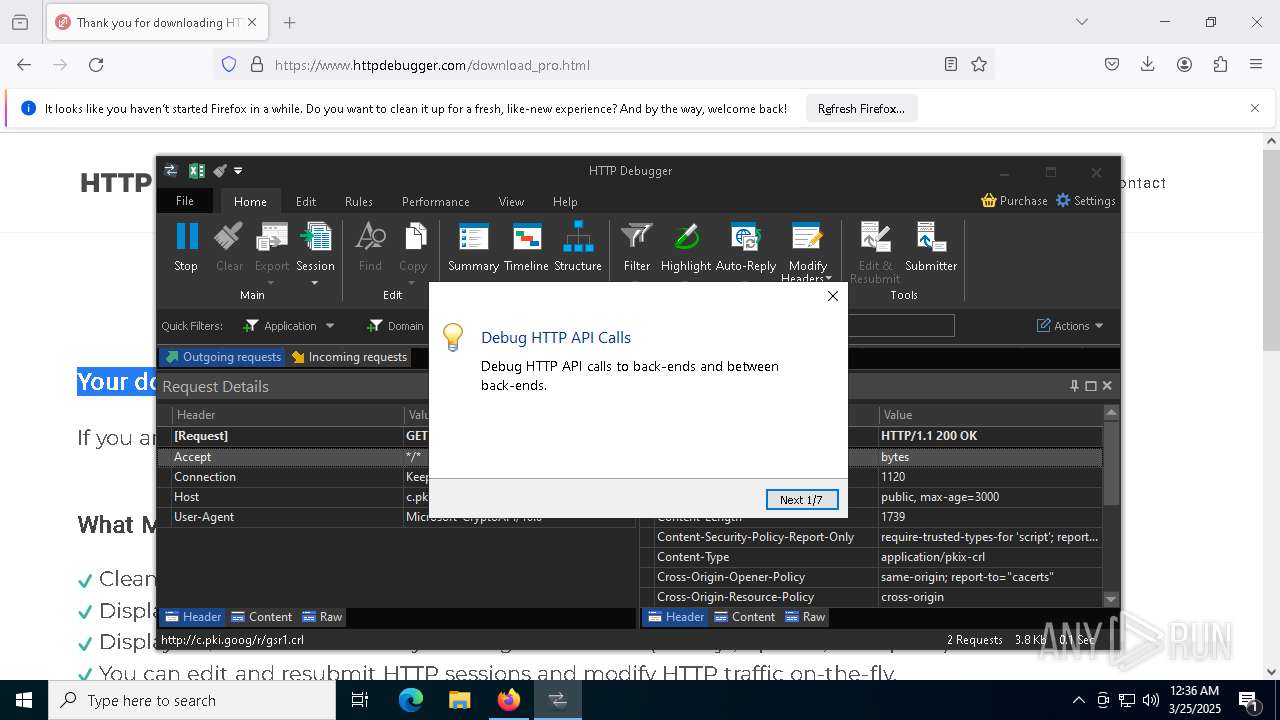Click the Edit & Resubmit icon

875,237
